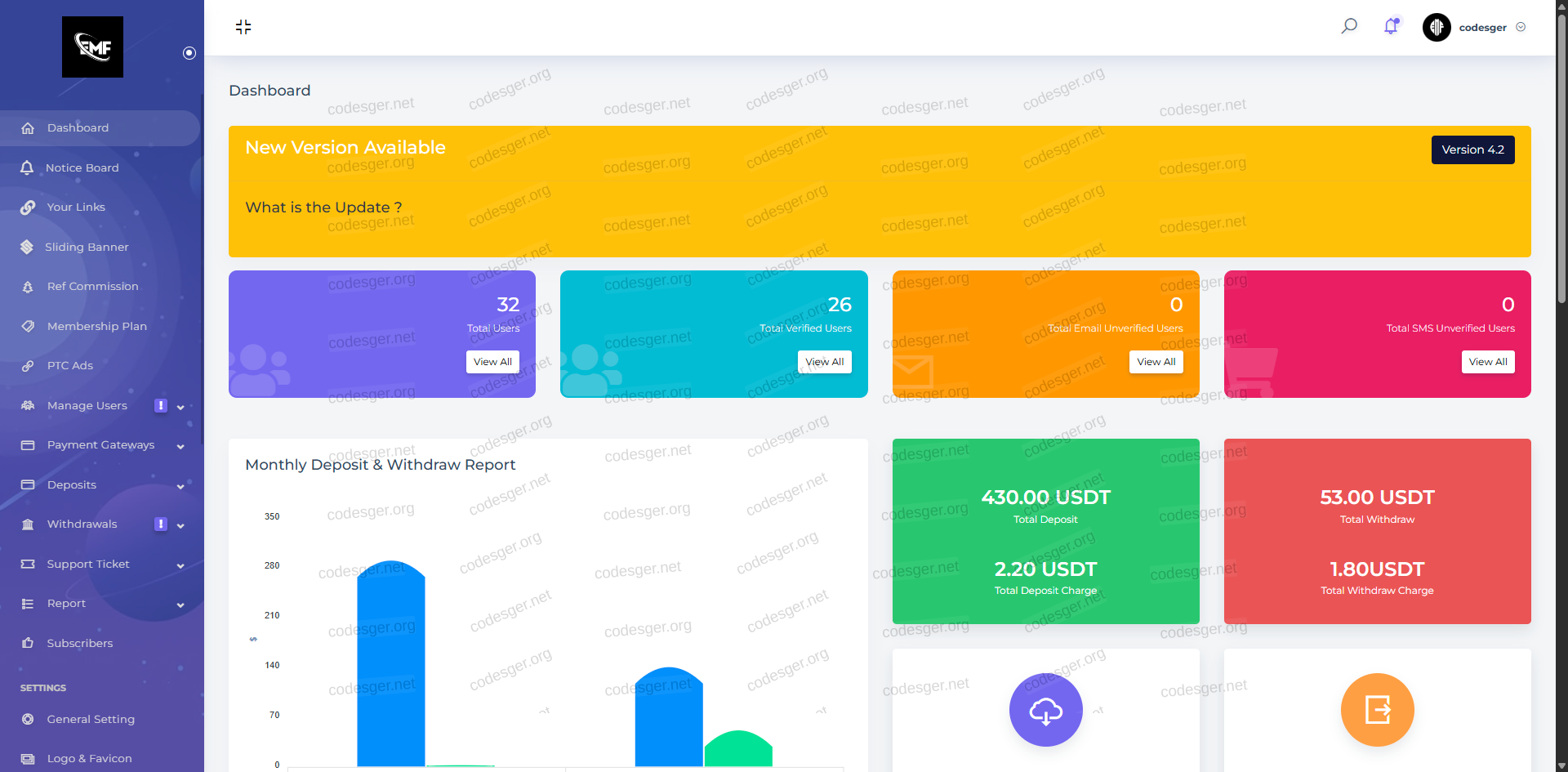Click the fullscreen collapse icon in header
Viewport: 1568px width, 772px height.
[243, 27]
